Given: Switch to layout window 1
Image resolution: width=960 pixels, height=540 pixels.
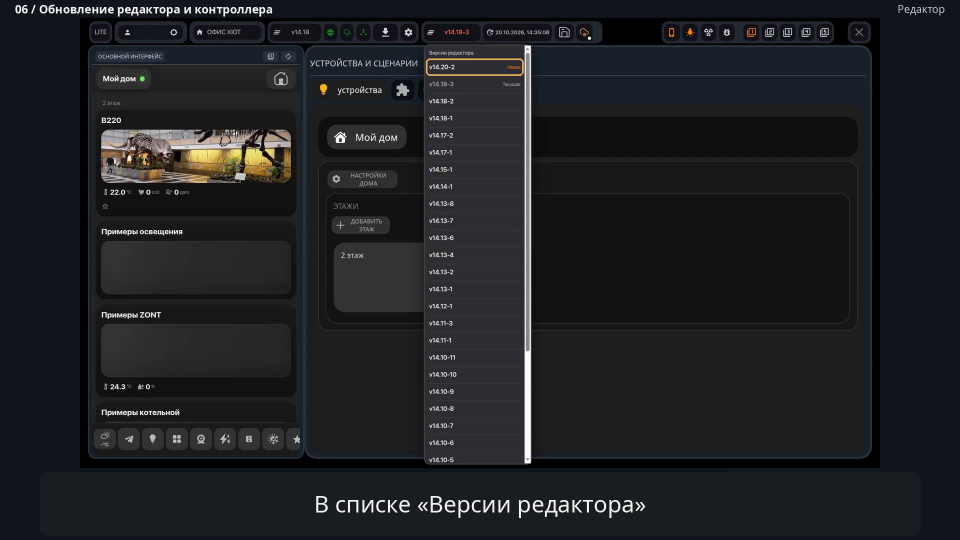Looking at the screenshot, I should tap(751, 32).
